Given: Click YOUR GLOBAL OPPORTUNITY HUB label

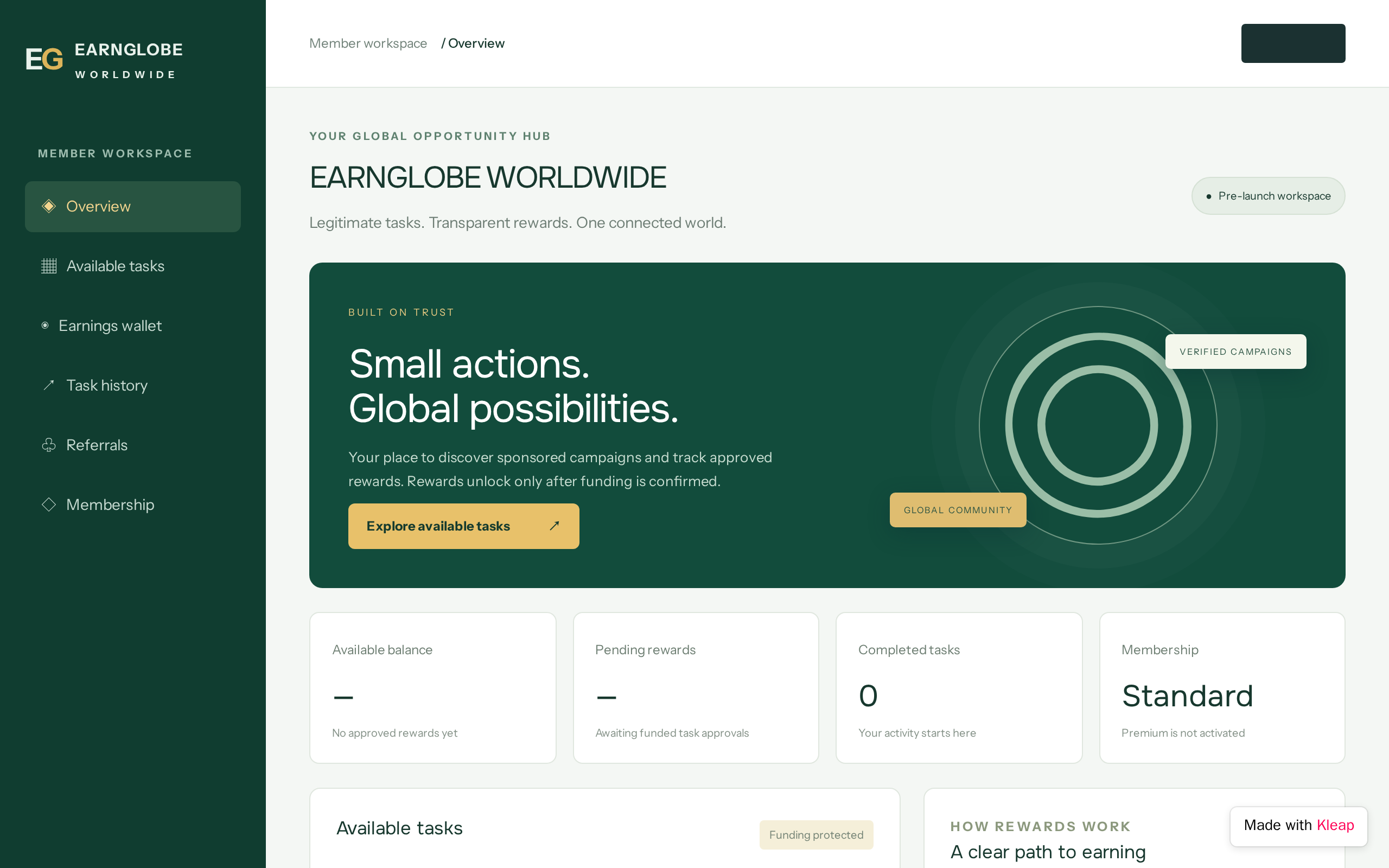Looking at the screenshot, I should [x=430, y=136].
